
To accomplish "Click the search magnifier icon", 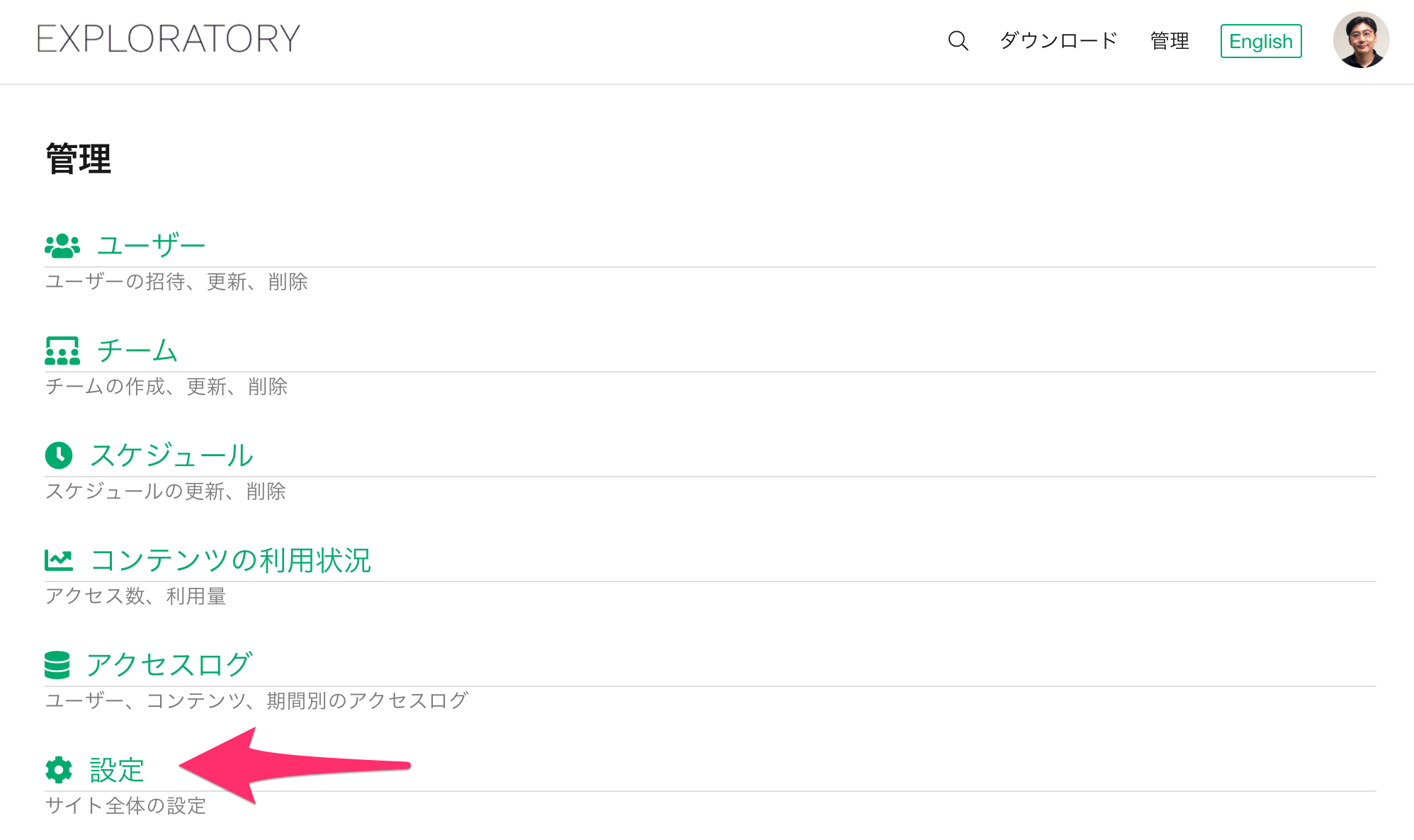I will [958, 40].
